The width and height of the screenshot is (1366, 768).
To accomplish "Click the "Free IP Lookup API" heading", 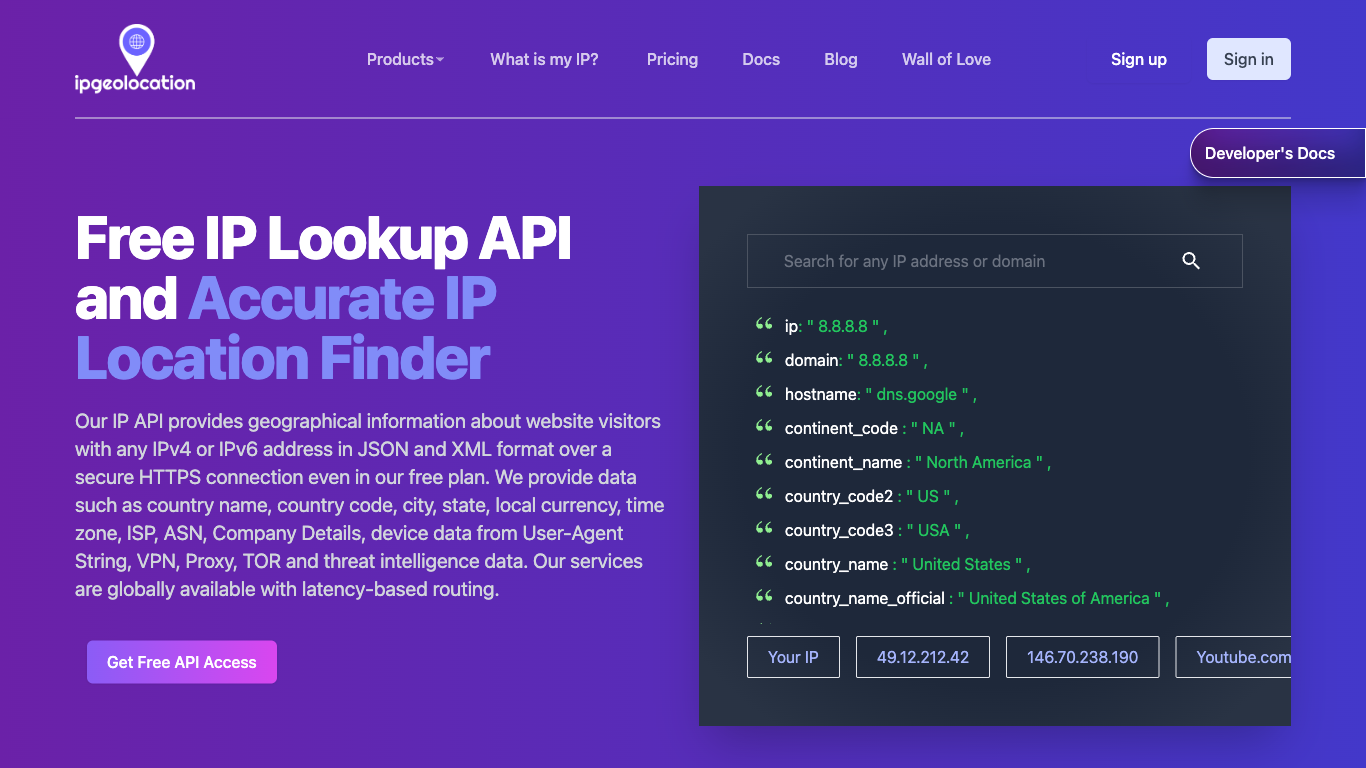I will coord(324,238).
